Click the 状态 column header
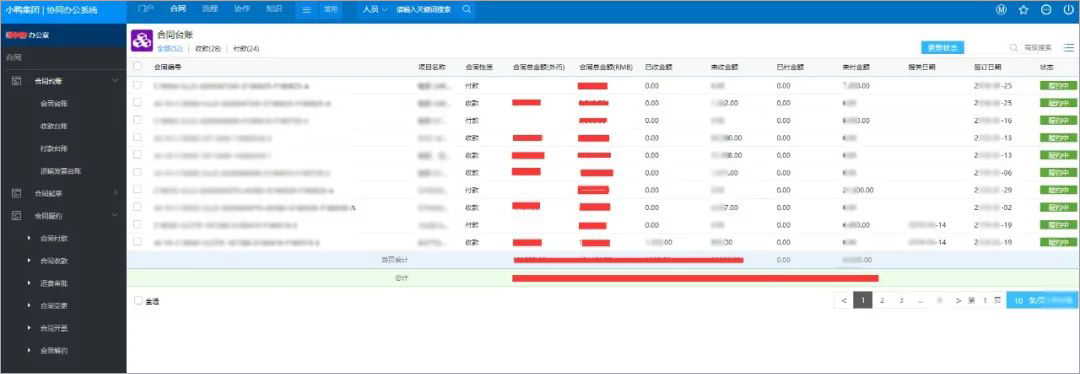1080x374 pixels. [x=1046, y=67]
